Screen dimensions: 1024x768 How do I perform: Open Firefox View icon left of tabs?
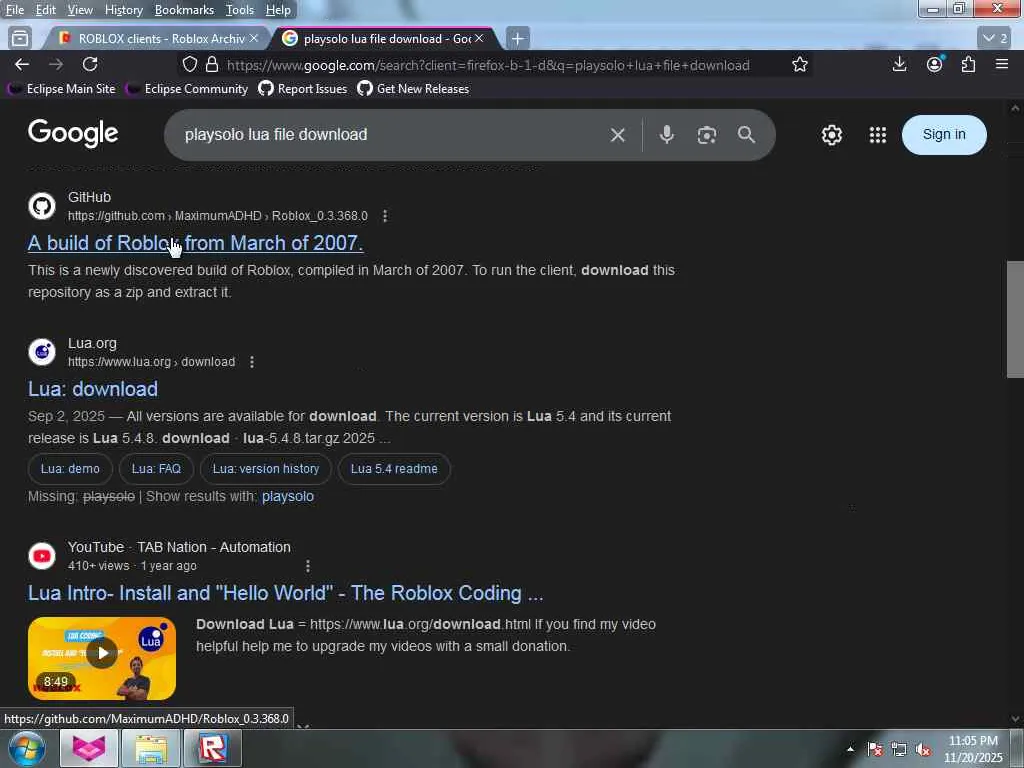[x=20, y=39]
